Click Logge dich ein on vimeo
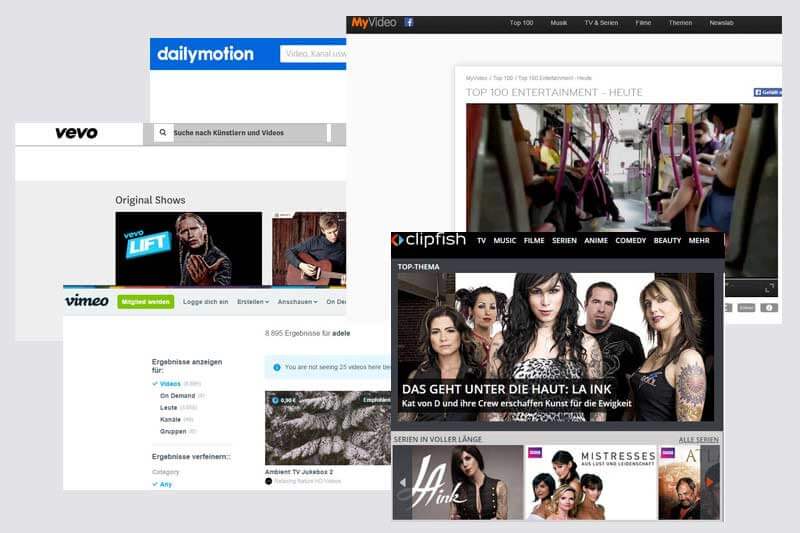 (x=205, y=302)
